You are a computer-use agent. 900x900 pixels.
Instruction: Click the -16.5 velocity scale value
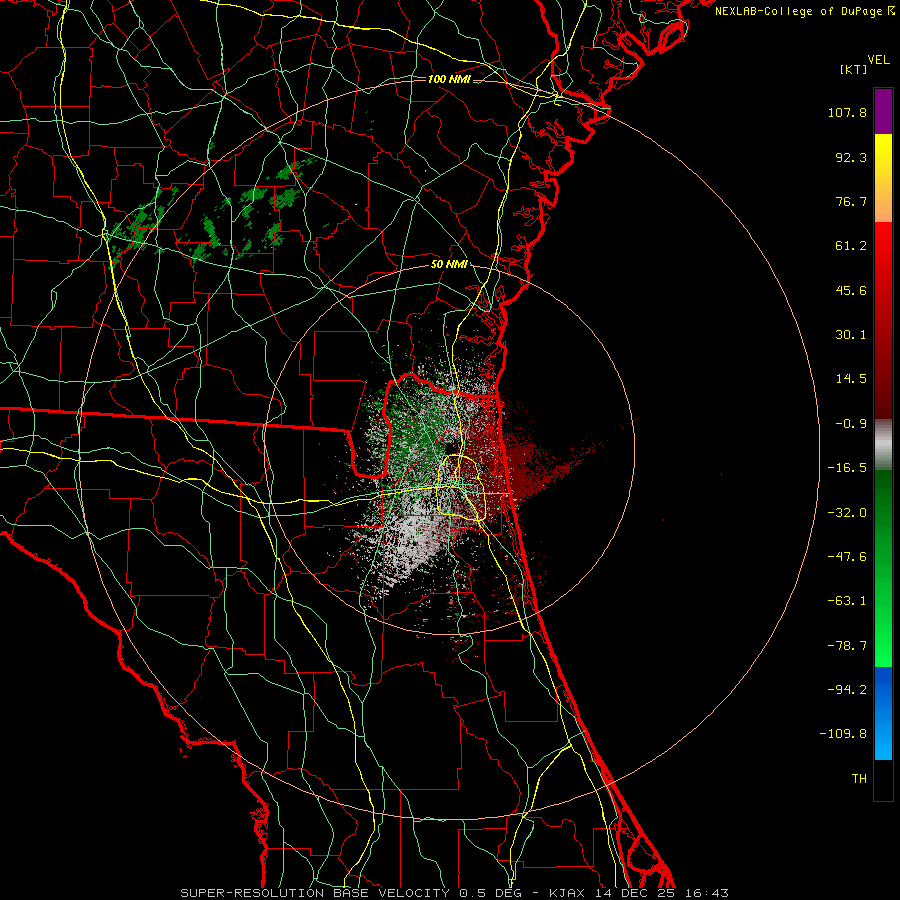[847, 468]
